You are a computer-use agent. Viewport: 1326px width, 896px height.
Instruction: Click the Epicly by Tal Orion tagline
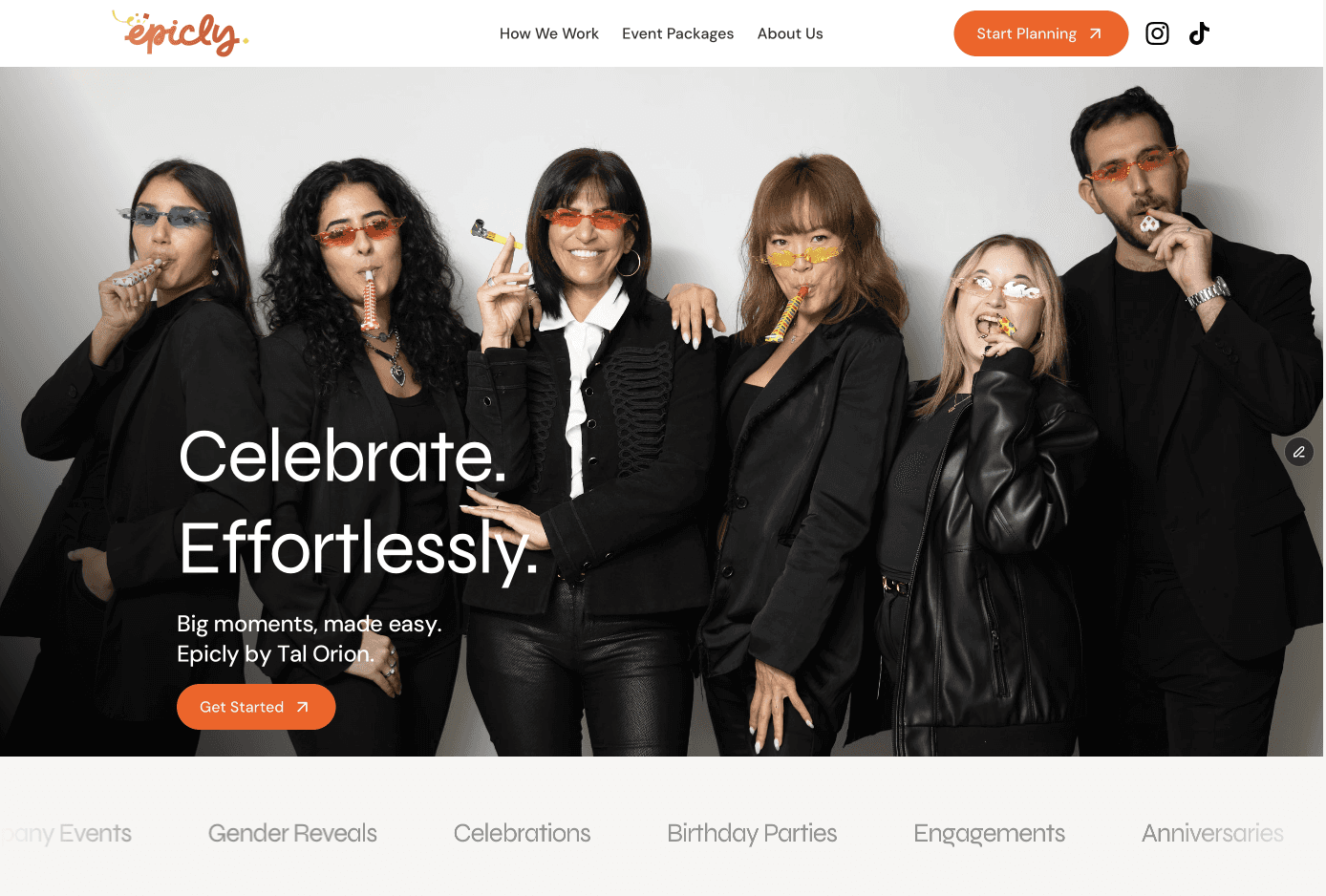(275, 654)
